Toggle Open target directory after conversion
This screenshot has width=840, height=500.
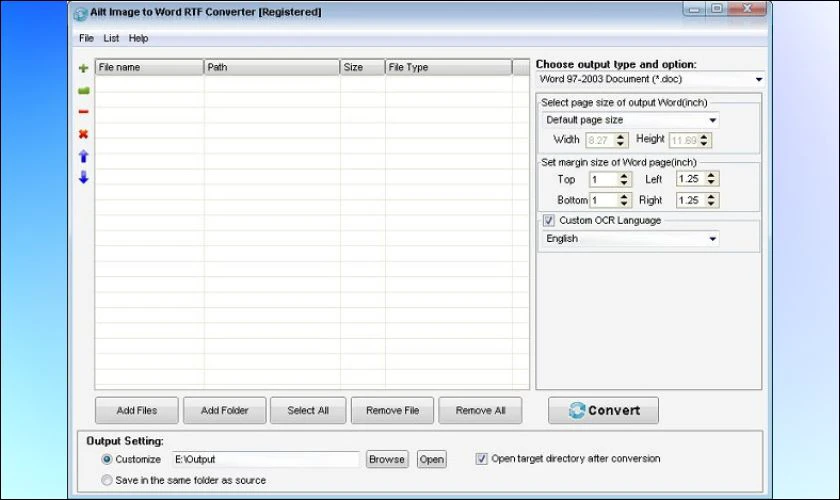(x=482, y=459)
